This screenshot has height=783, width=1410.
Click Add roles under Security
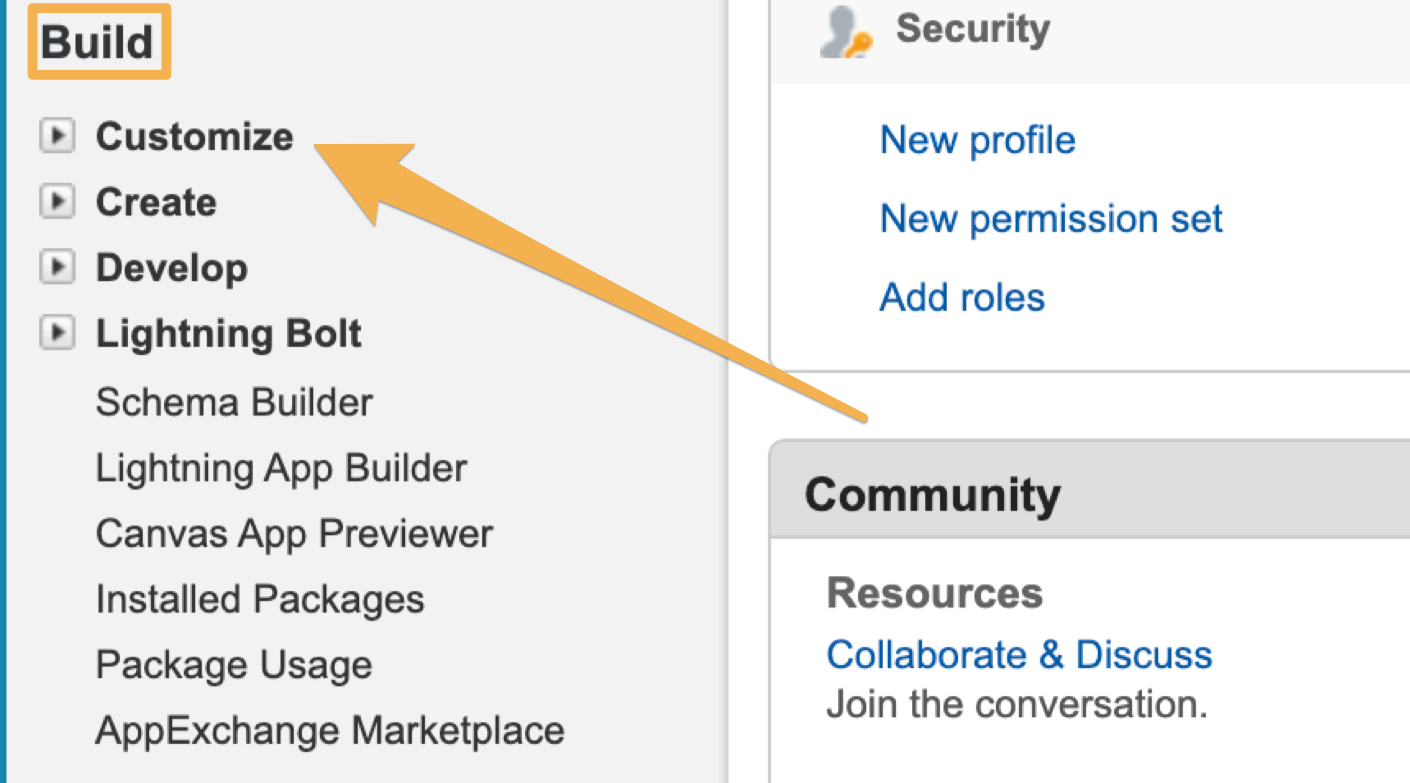click(x=961, y=296)
